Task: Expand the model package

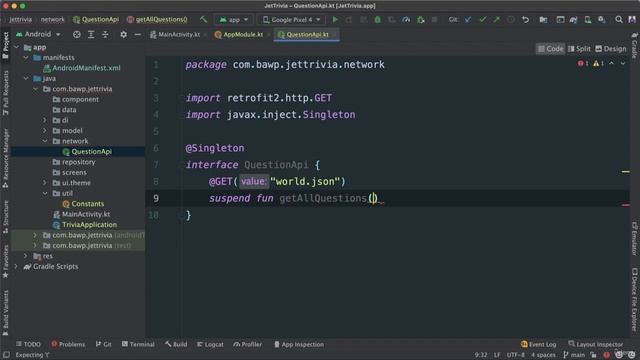Action: pos(45,131)
